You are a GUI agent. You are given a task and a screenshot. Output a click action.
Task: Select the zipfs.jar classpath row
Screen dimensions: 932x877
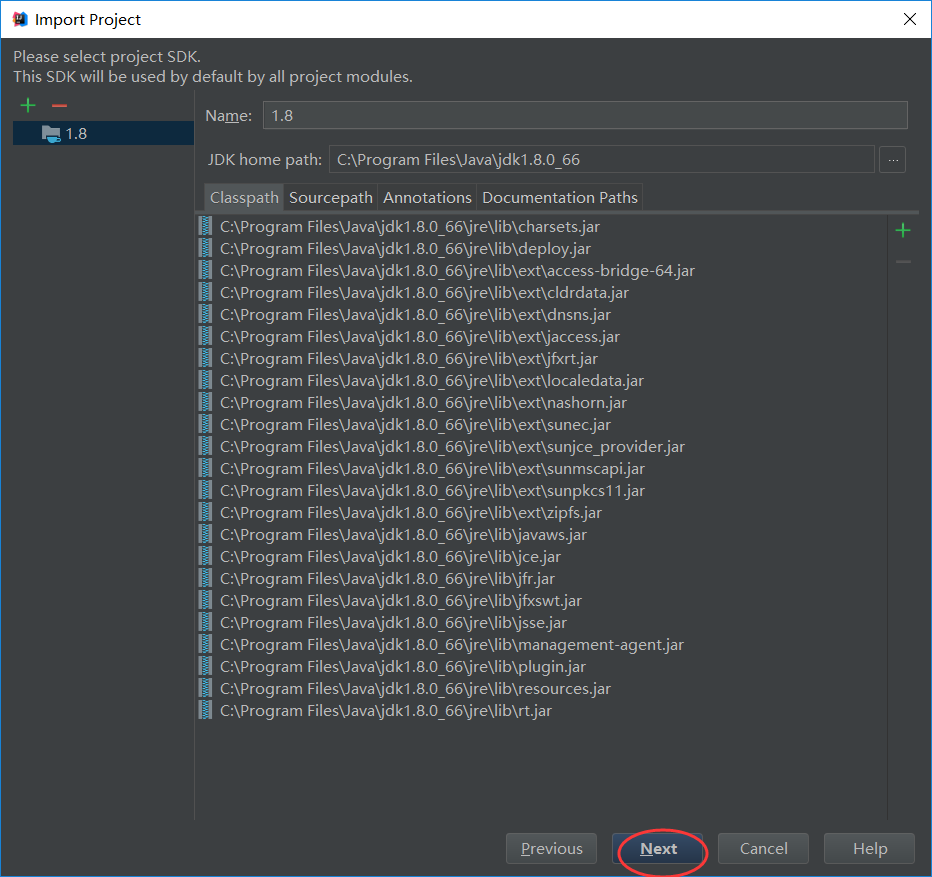tap(542, 513)
